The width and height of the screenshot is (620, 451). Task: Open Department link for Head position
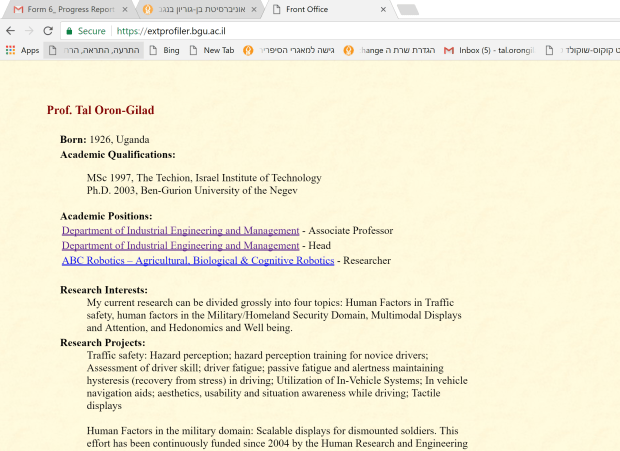180,245
